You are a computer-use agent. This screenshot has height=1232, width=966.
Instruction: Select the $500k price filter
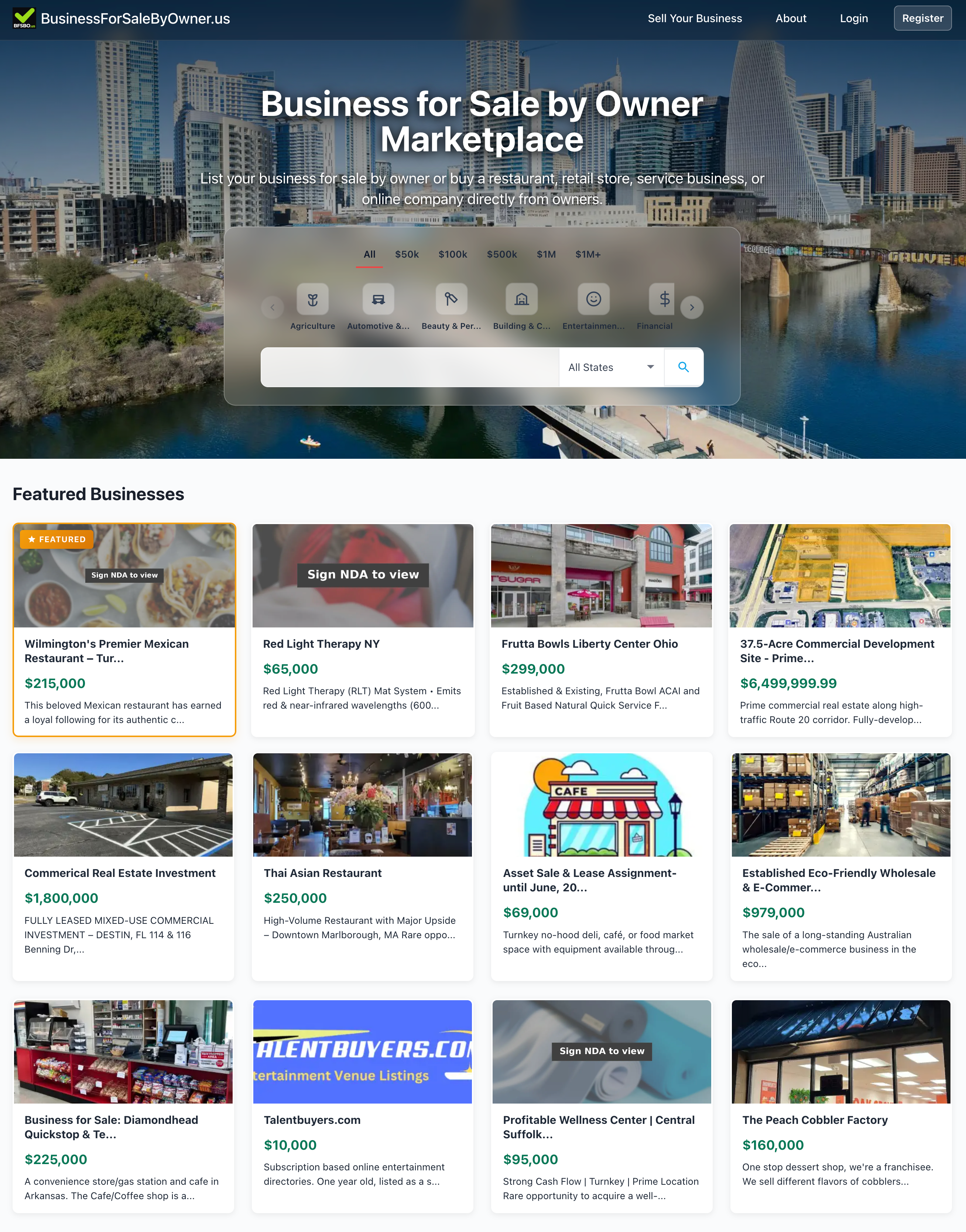tap(502, 254)
